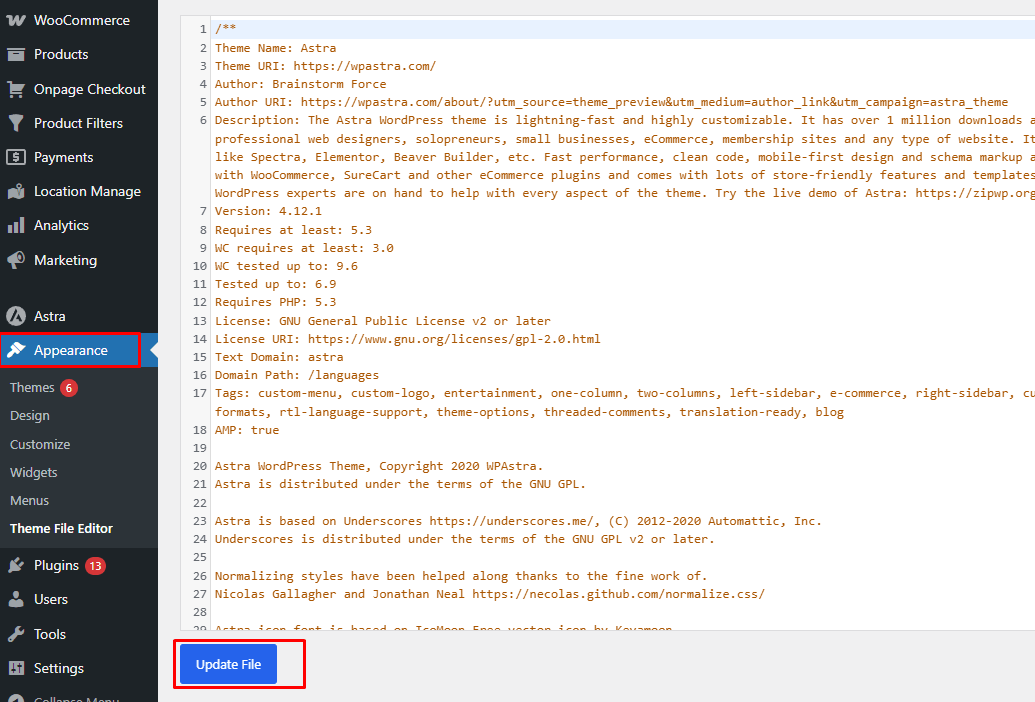Click the Update File button
The width and height of the screenshot is (1035, 702).
(x=226, y=663)
